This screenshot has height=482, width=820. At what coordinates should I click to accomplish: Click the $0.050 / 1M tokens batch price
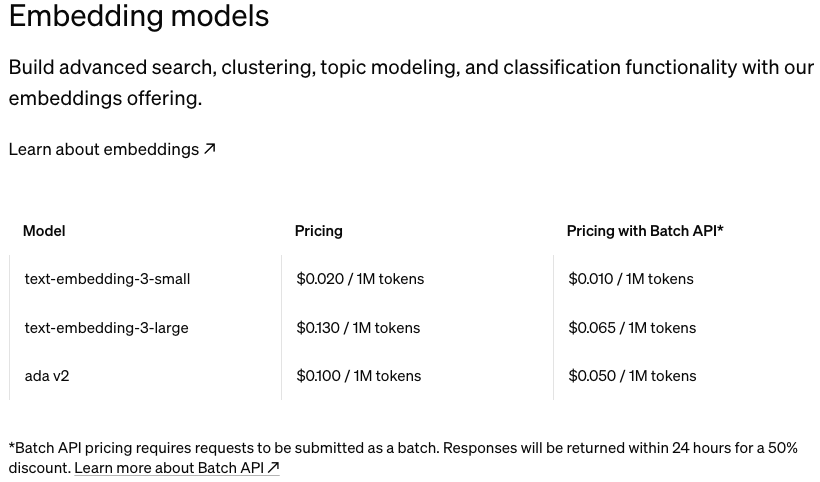[632, 376]
